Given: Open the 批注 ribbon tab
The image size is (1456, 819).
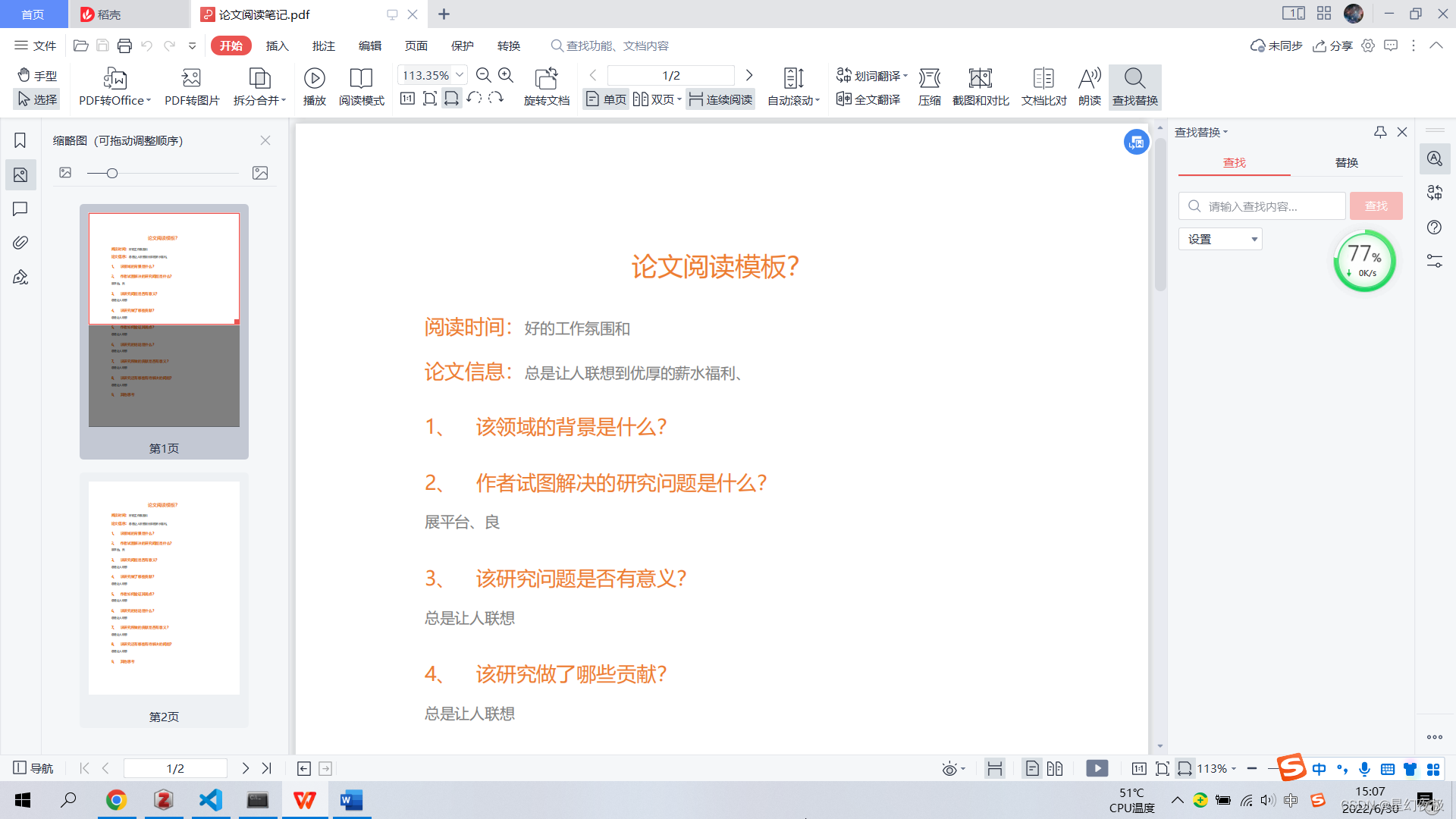Looking at the screenshot, I should (323, 45).
